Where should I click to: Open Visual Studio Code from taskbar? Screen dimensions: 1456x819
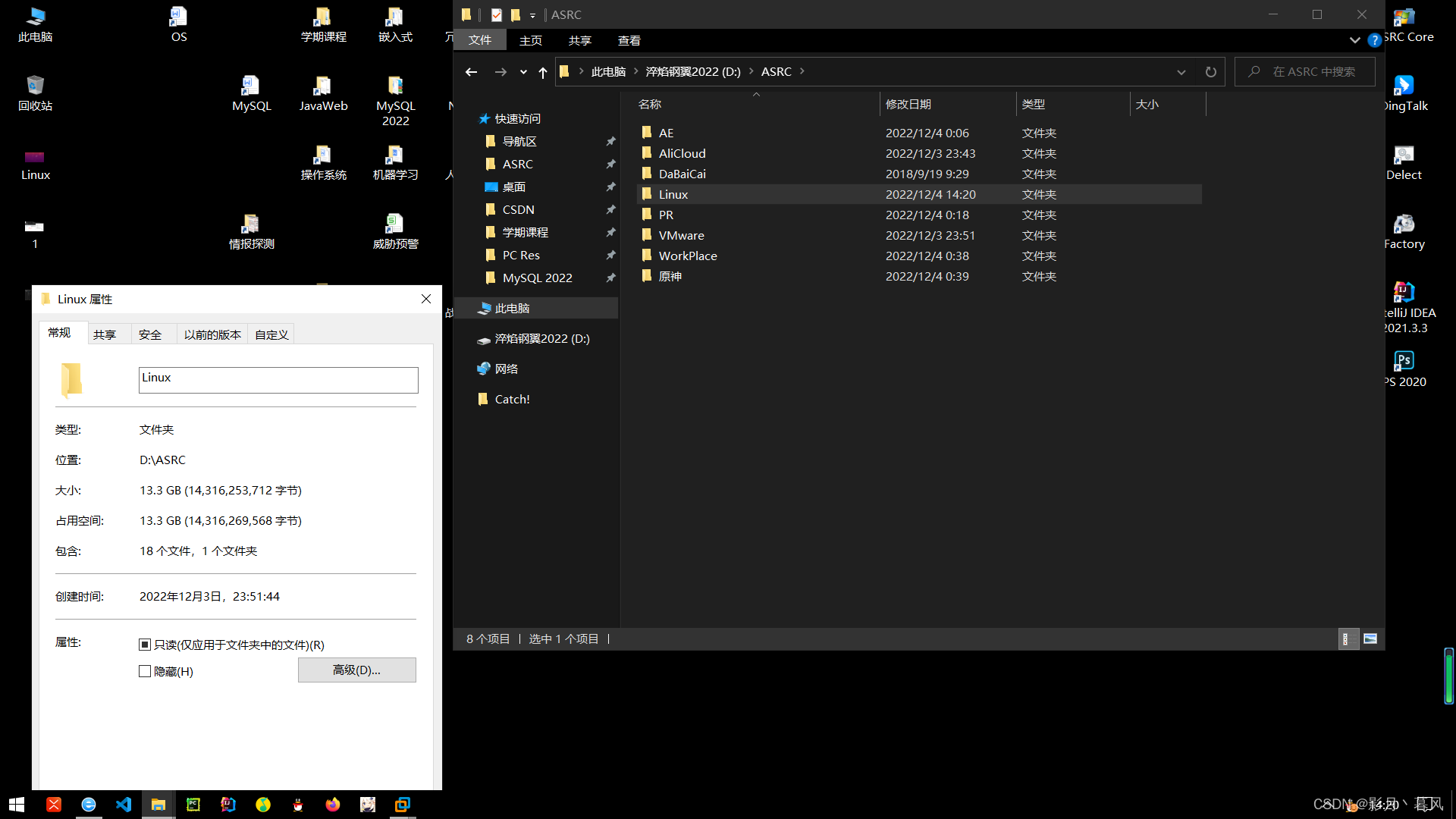124,805
